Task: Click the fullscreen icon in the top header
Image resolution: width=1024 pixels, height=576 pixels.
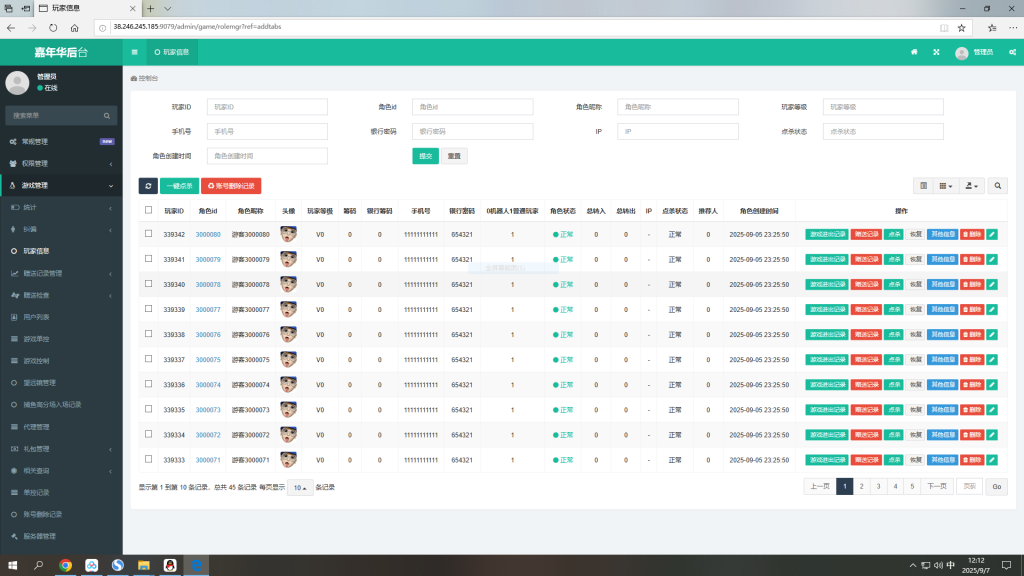Action: 936,52
